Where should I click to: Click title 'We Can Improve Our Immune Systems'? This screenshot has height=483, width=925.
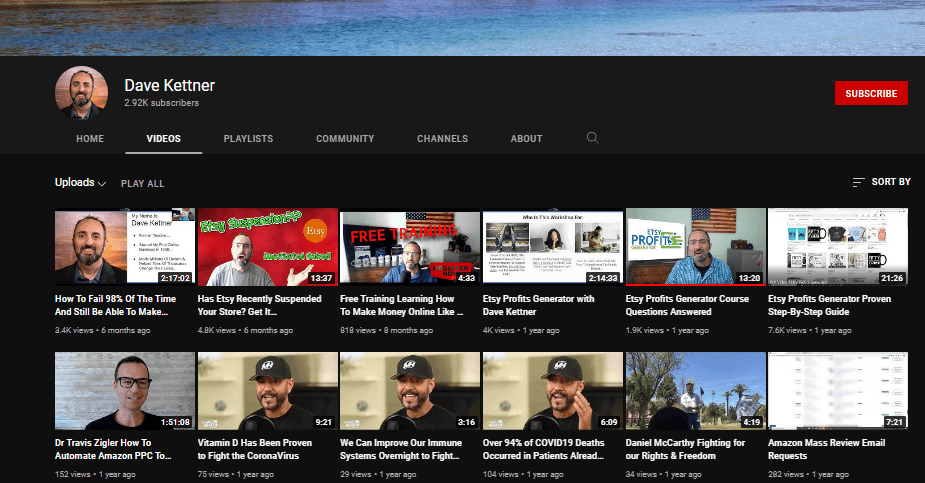(x=401, y=449)
